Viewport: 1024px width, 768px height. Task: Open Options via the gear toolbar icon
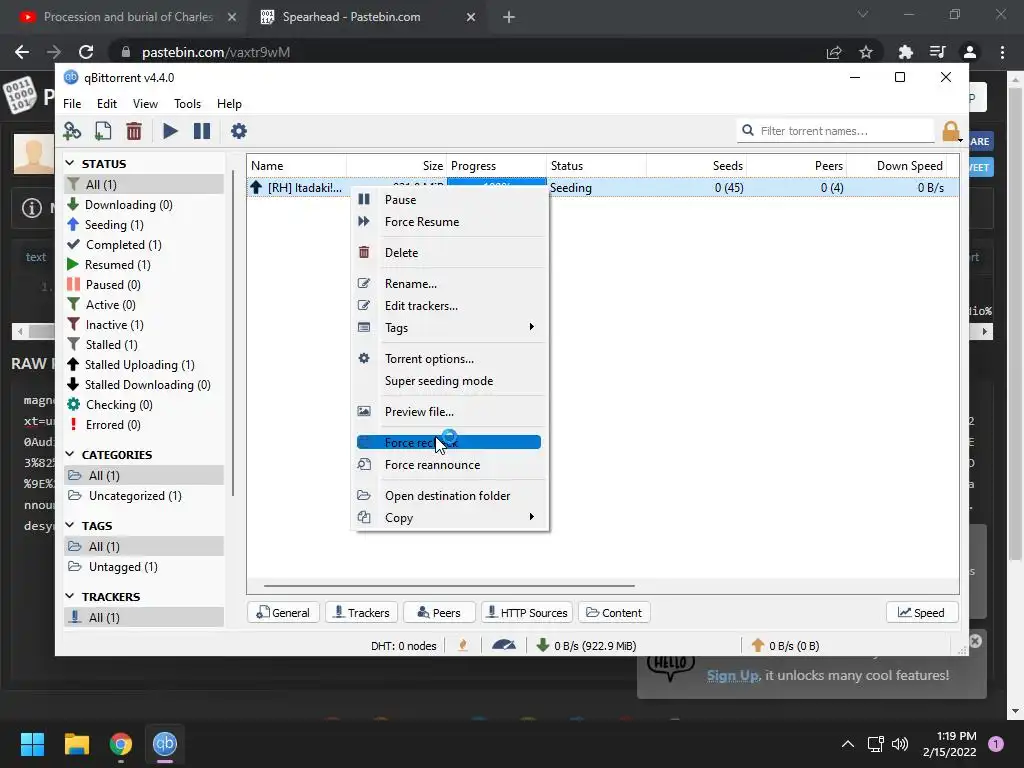point(239,131)
